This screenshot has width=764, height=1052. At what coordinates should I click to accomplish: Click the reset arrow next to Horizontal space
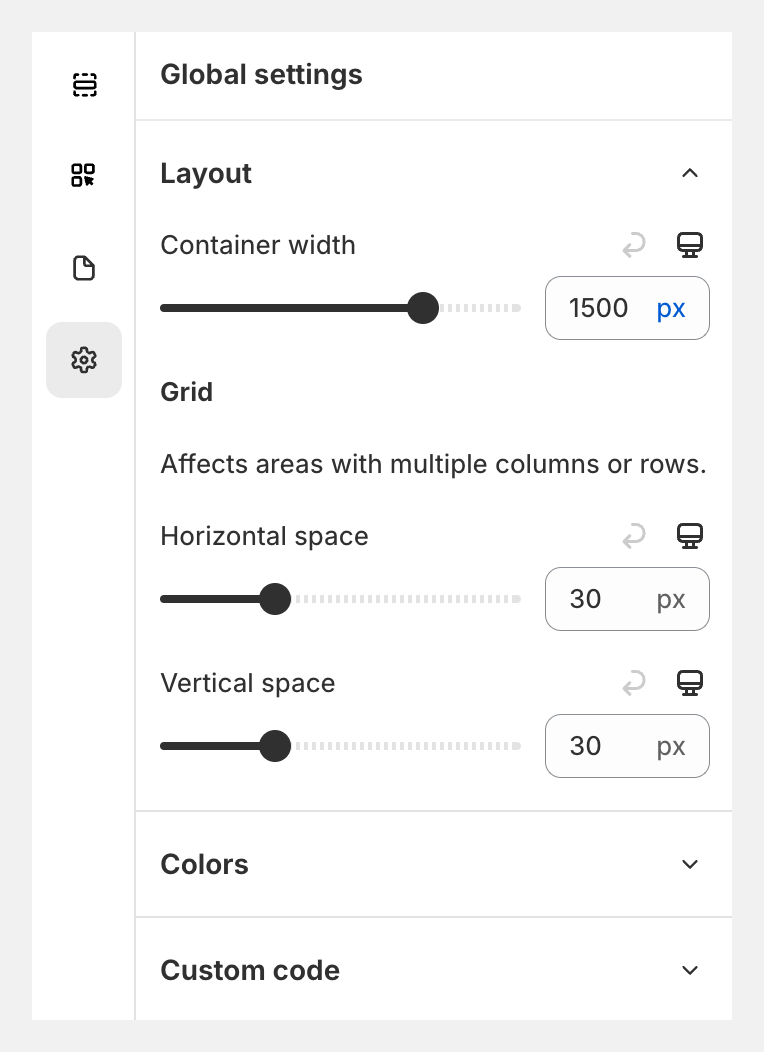(634, 536)
